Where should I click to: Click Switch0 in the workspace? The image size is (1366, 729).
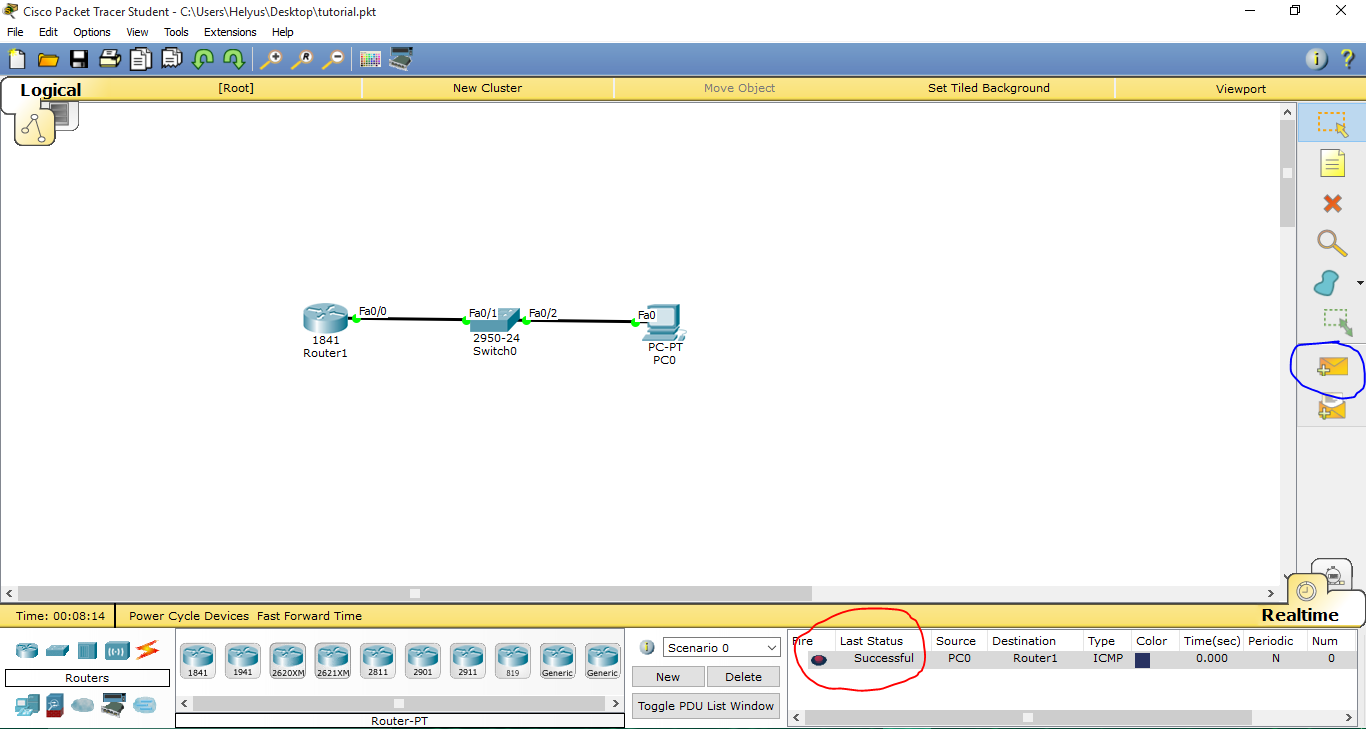(x=495, y=320)
